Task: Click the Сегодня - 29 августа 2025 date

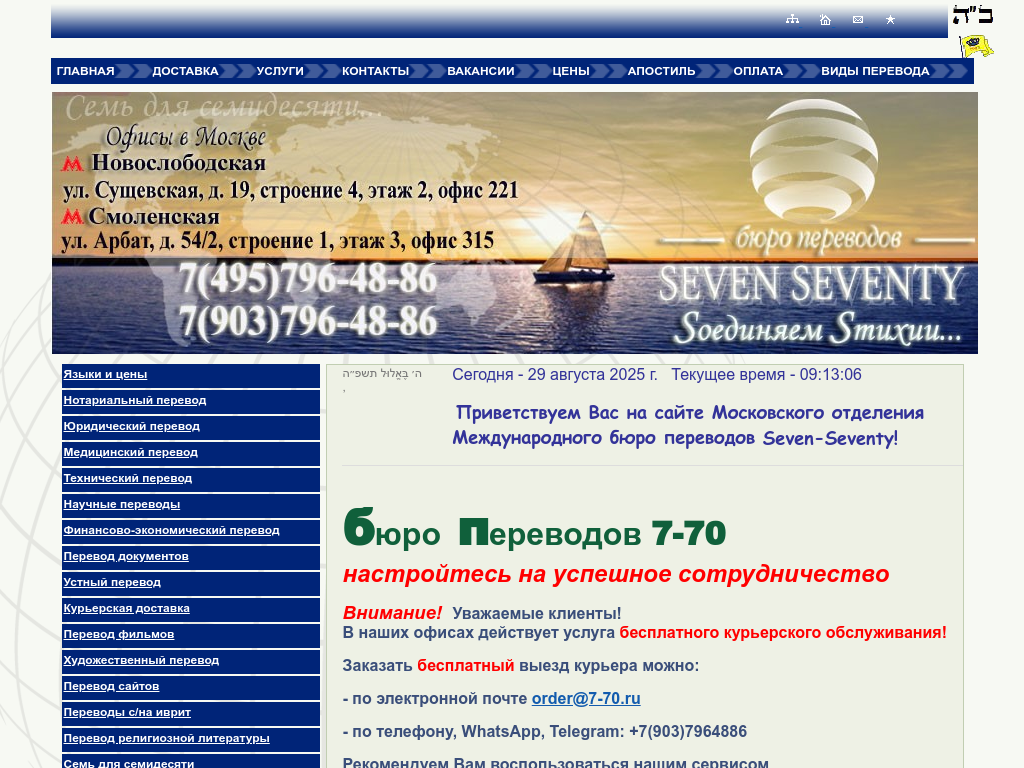Action: tap(554, 375)
